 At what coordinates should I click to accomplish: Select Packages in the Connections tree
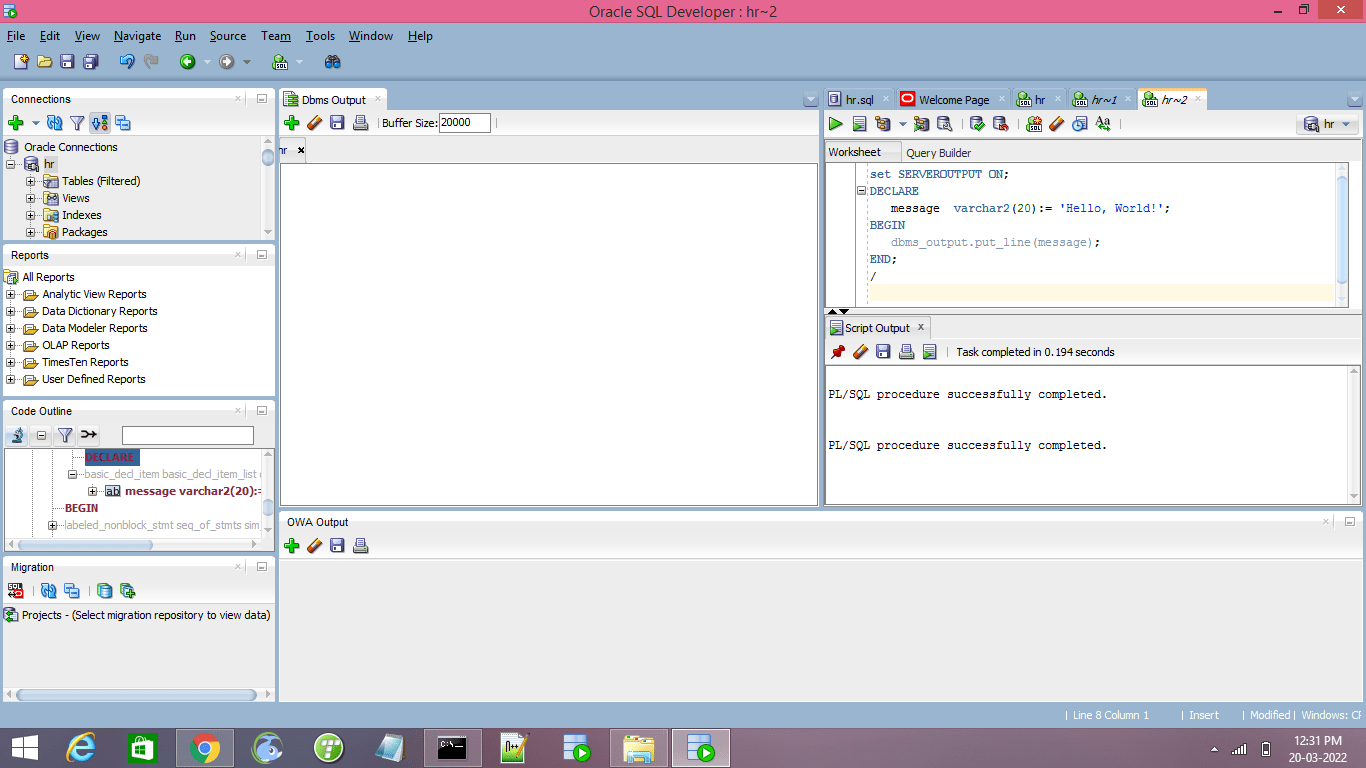[84, 232]
